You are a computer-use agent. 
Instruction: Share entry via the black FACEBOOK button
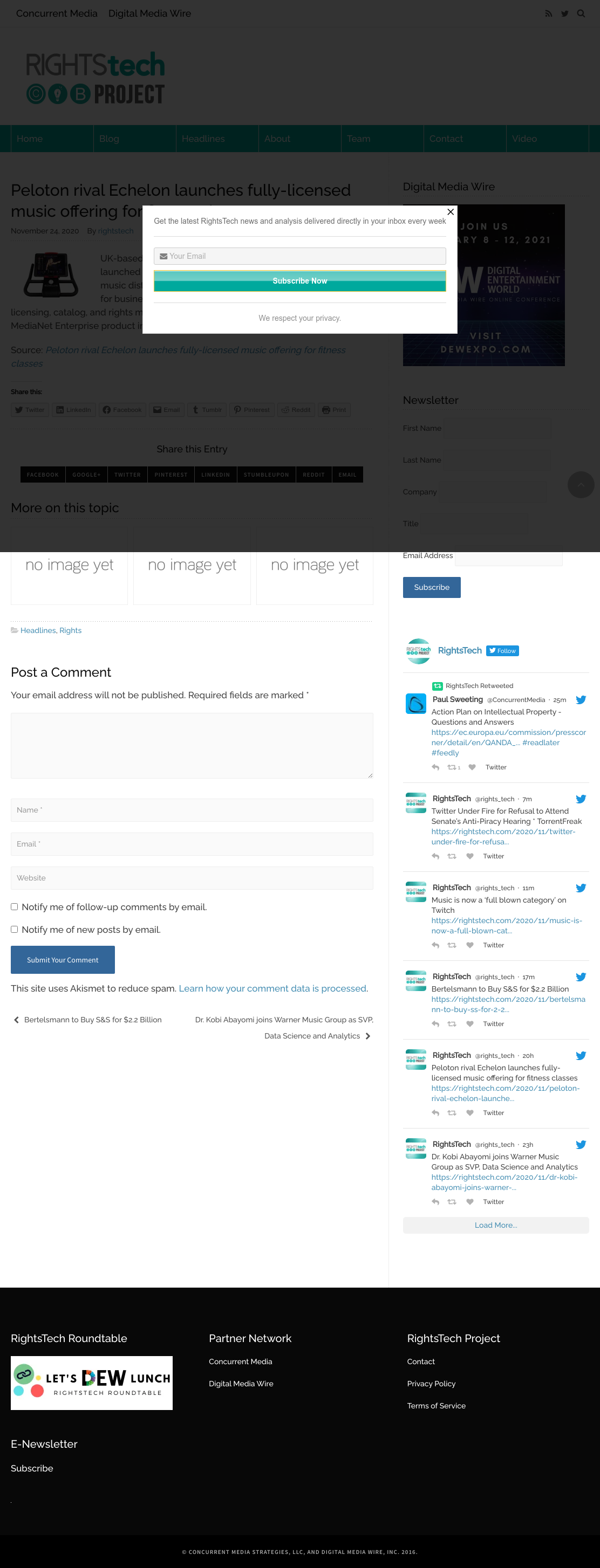(x=43, y=475)
